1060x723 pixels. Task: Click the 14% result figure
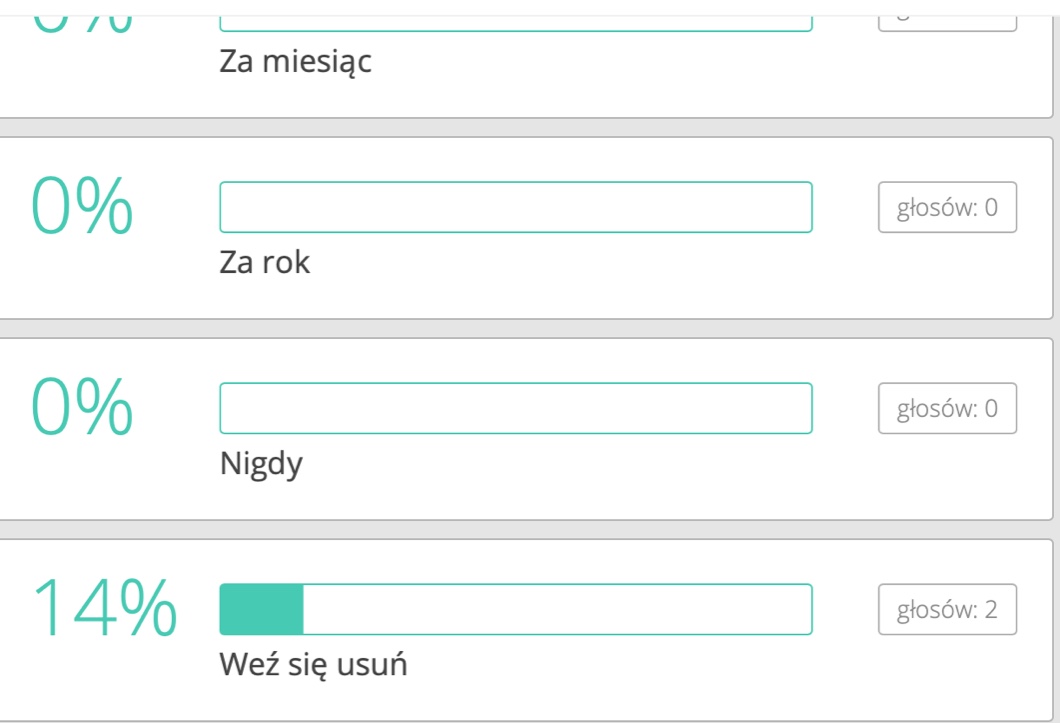coord(105,609)
